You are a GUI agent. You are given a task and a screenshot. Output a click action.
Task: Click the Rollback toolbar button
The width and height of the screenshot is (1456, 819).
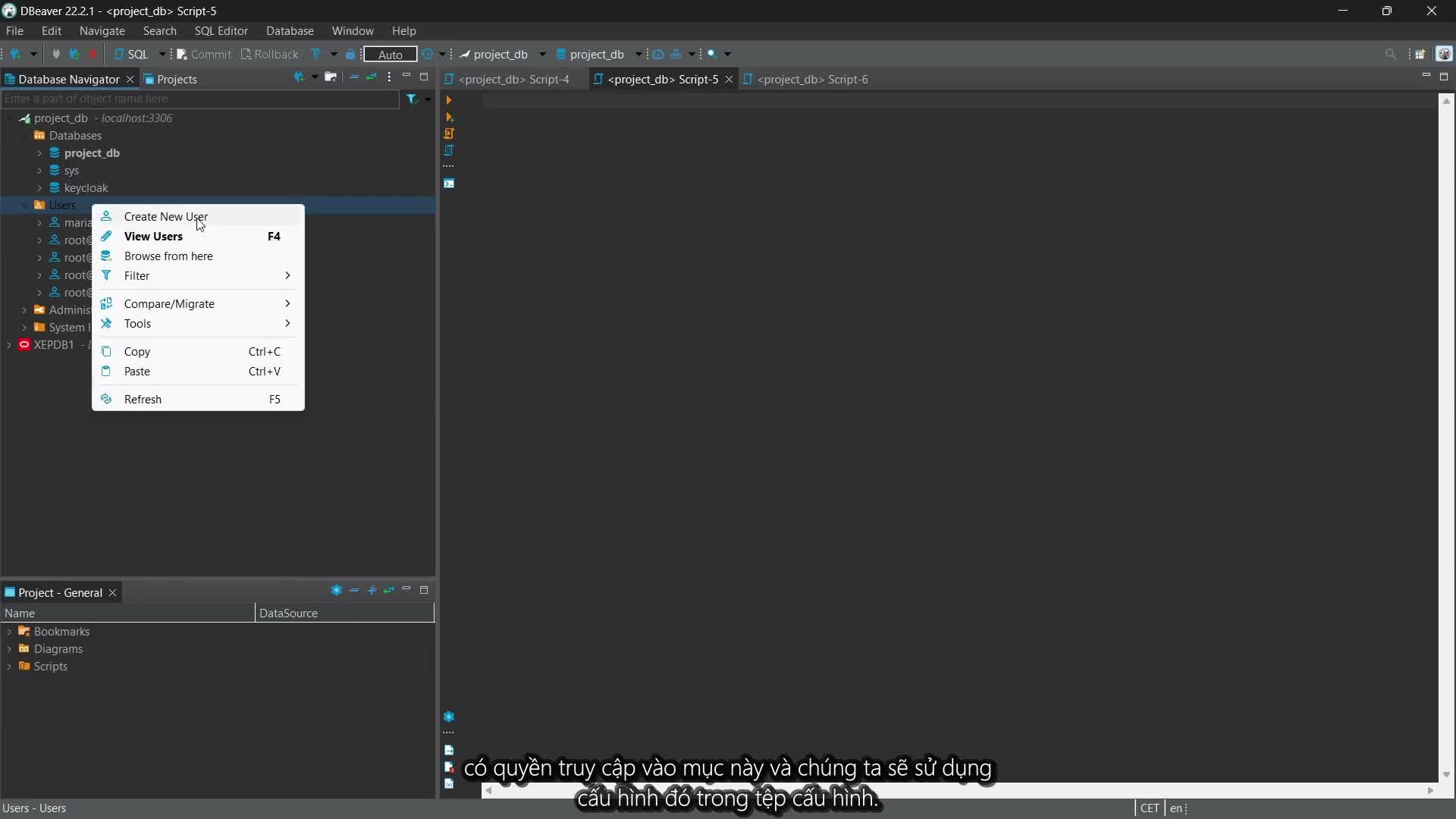pos(269,54)
